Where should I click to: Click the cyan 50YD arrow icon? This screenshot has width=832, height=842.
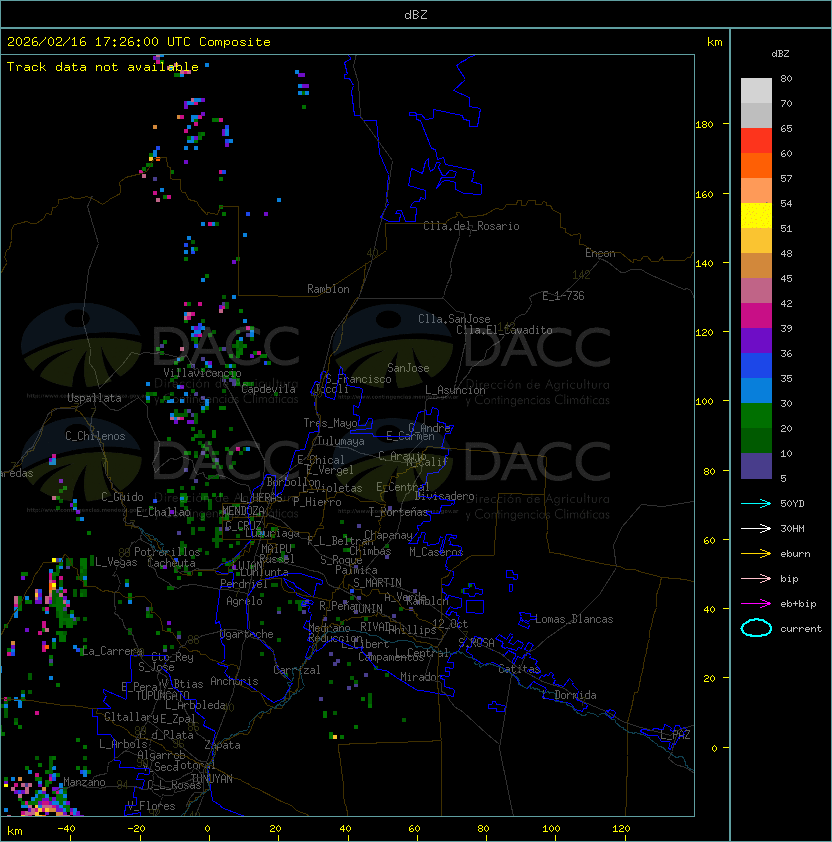click(756, 503)
